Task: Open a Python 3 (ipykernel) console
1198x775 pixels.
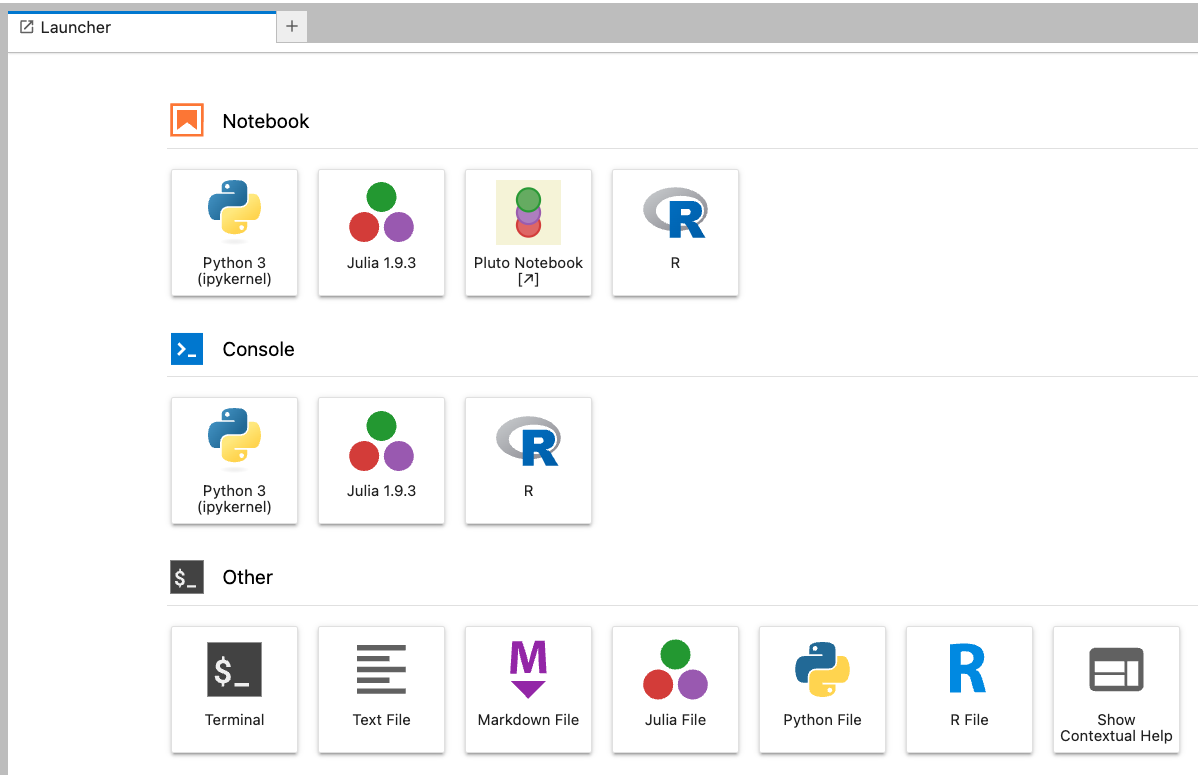Action: click(235, 460)
